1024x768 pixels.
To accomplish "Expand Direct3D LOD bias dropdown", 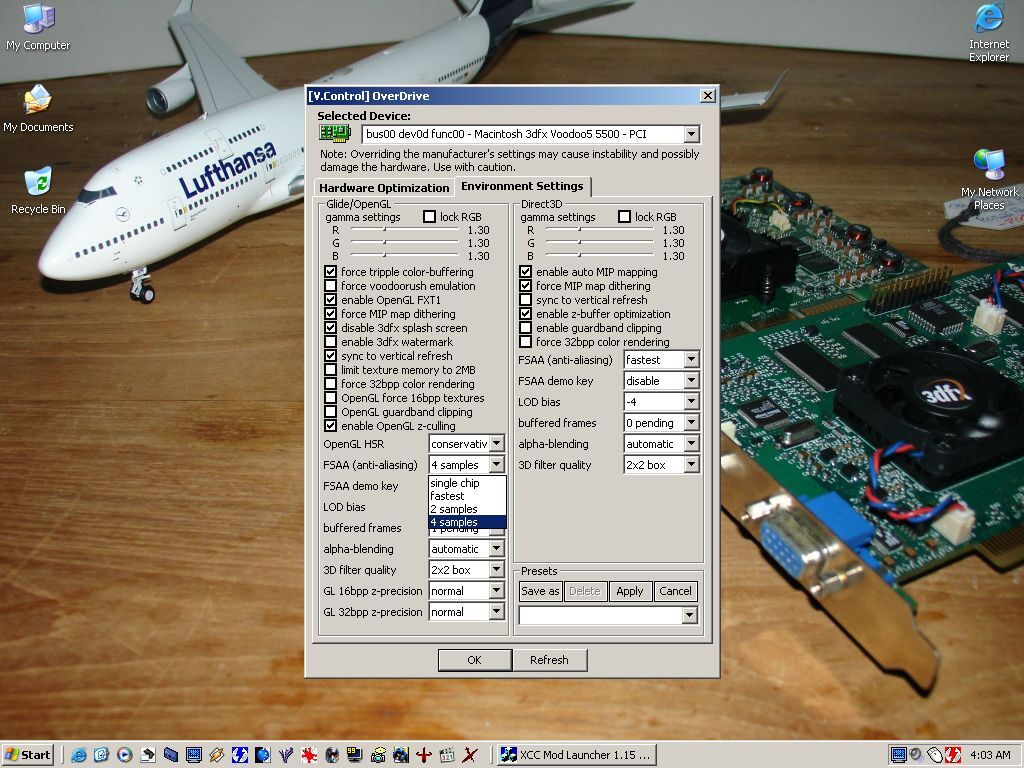I will 692,402.
